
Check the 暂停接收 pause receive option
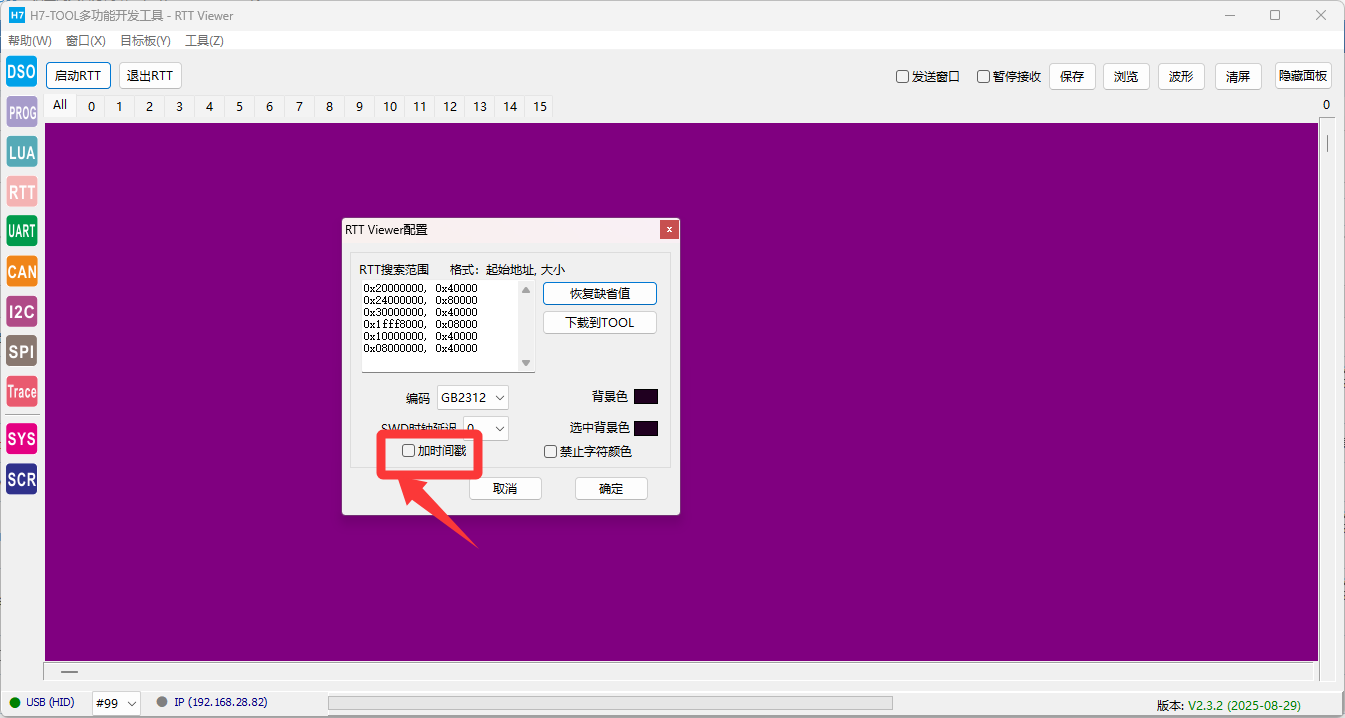click(x=983, y=77)
